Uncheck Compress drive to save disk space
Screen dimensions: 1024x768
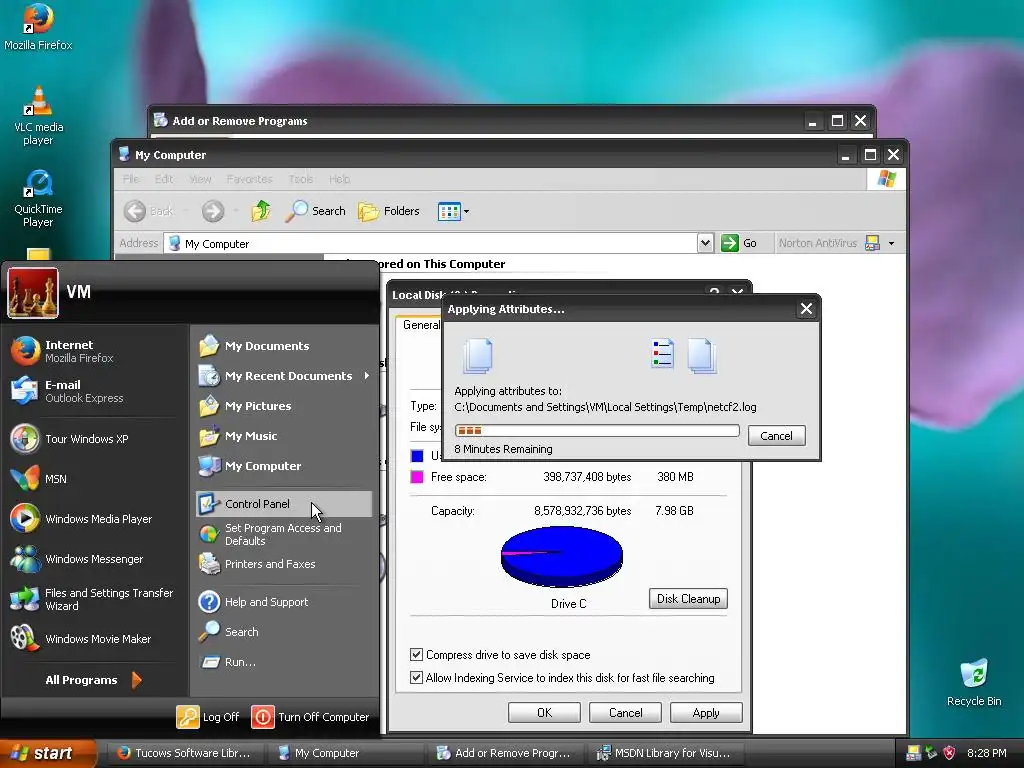click(x=416, y=654)
